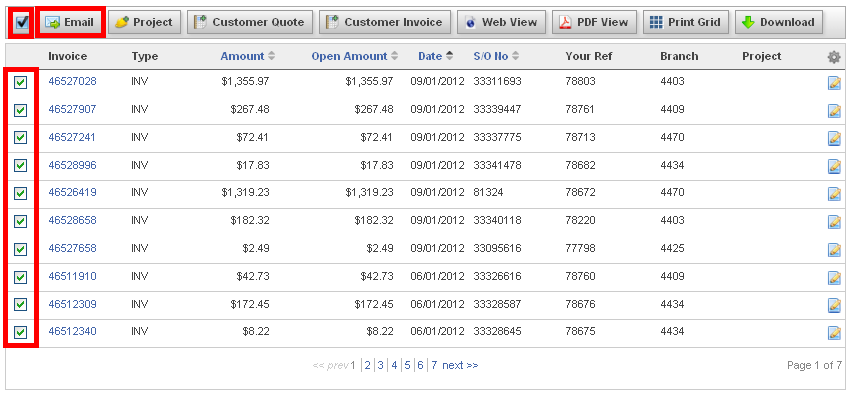Click edit note icon for invoice 46527907
Image resolution: width=851 pixels, height=395 pixels.
click(x=834, y=111)
